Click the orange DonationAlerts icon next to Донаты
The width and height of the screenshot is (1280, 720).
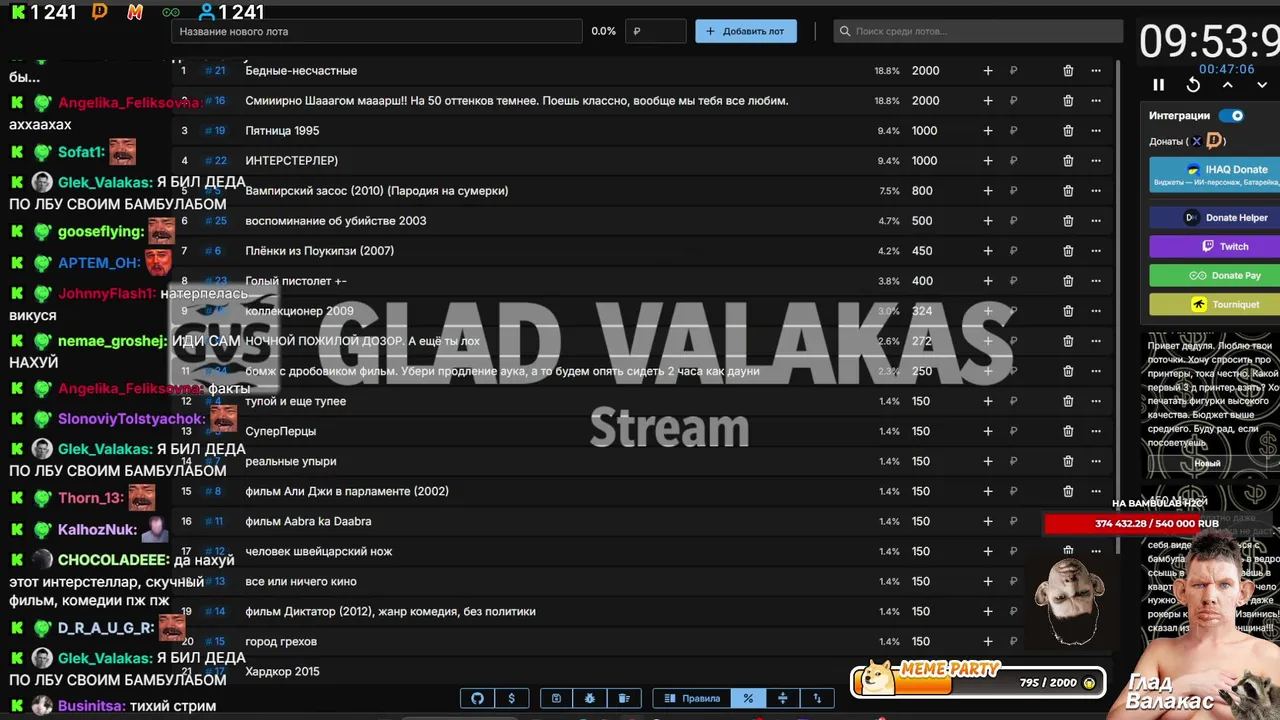point(1214,141)
